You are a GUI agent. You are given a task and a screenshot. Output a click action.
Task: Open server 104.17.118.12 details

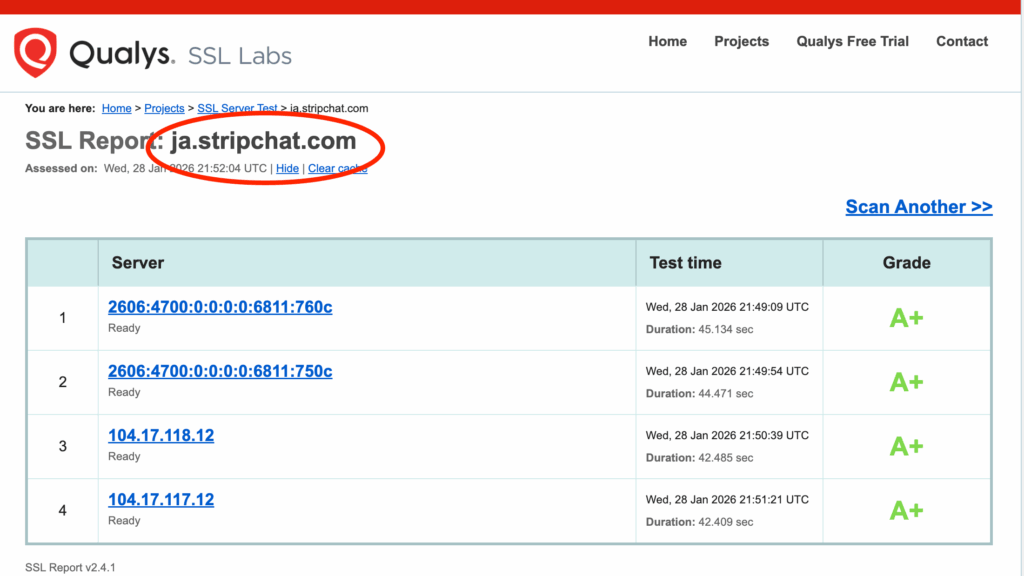(x=161, y=435)
